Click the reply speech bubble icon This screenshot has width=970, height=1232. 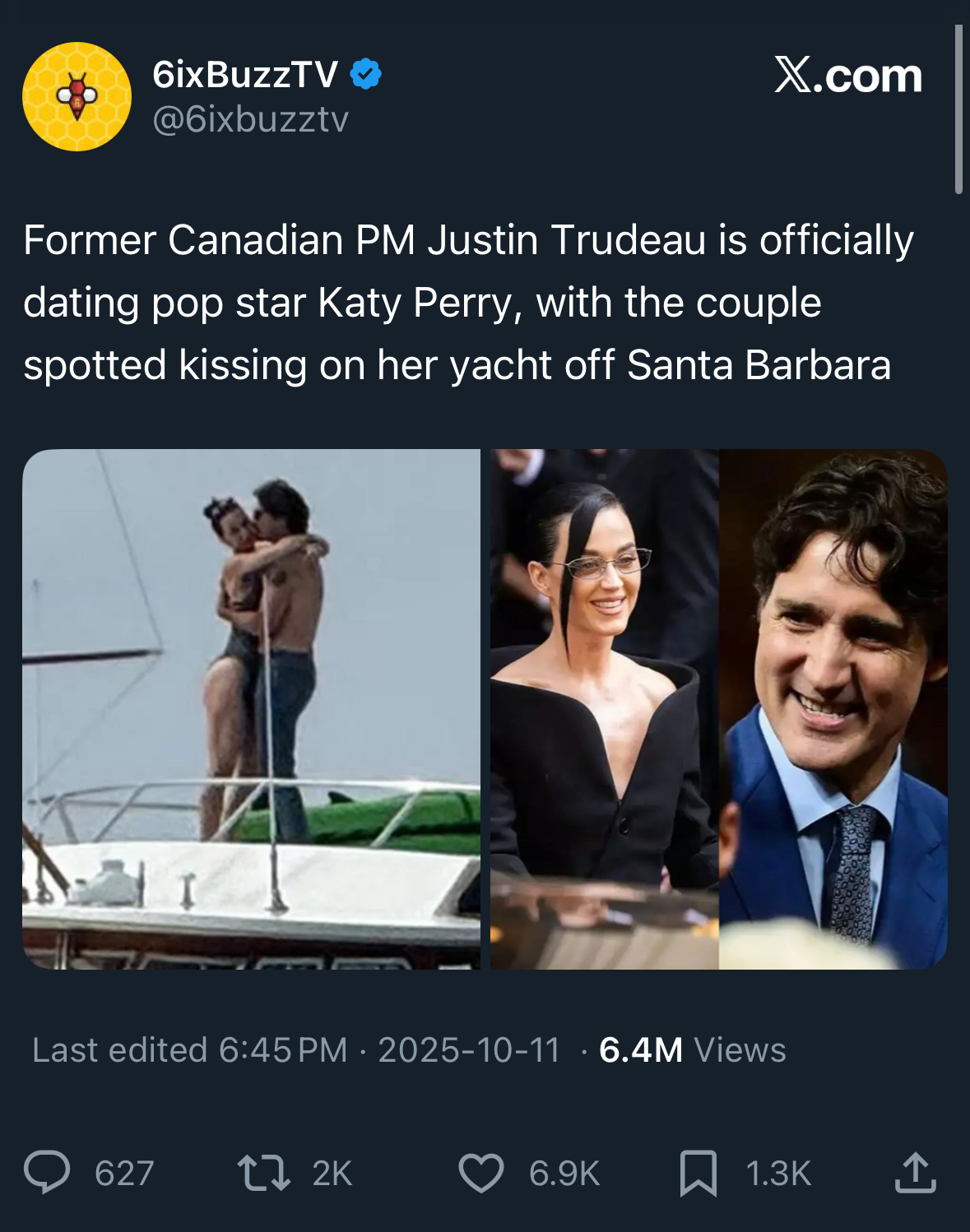click(47, 1173)
